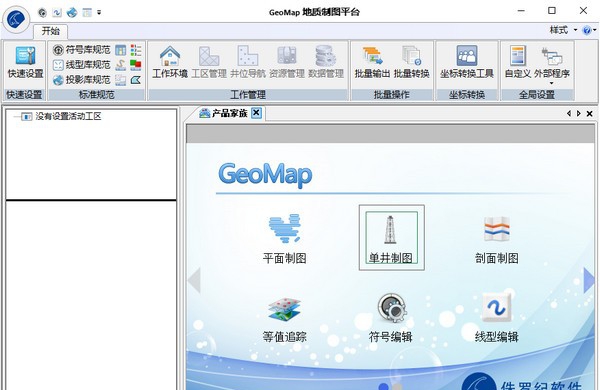
Task: Close the active document with the tab-strip X
Action: pos(590,114)
